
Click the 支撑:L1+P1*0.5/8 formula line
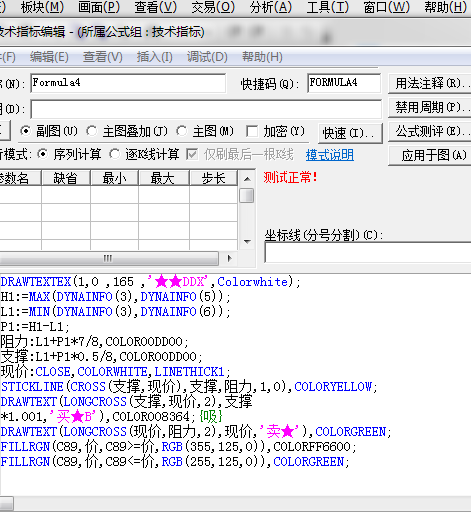click(x=101, y=356)
